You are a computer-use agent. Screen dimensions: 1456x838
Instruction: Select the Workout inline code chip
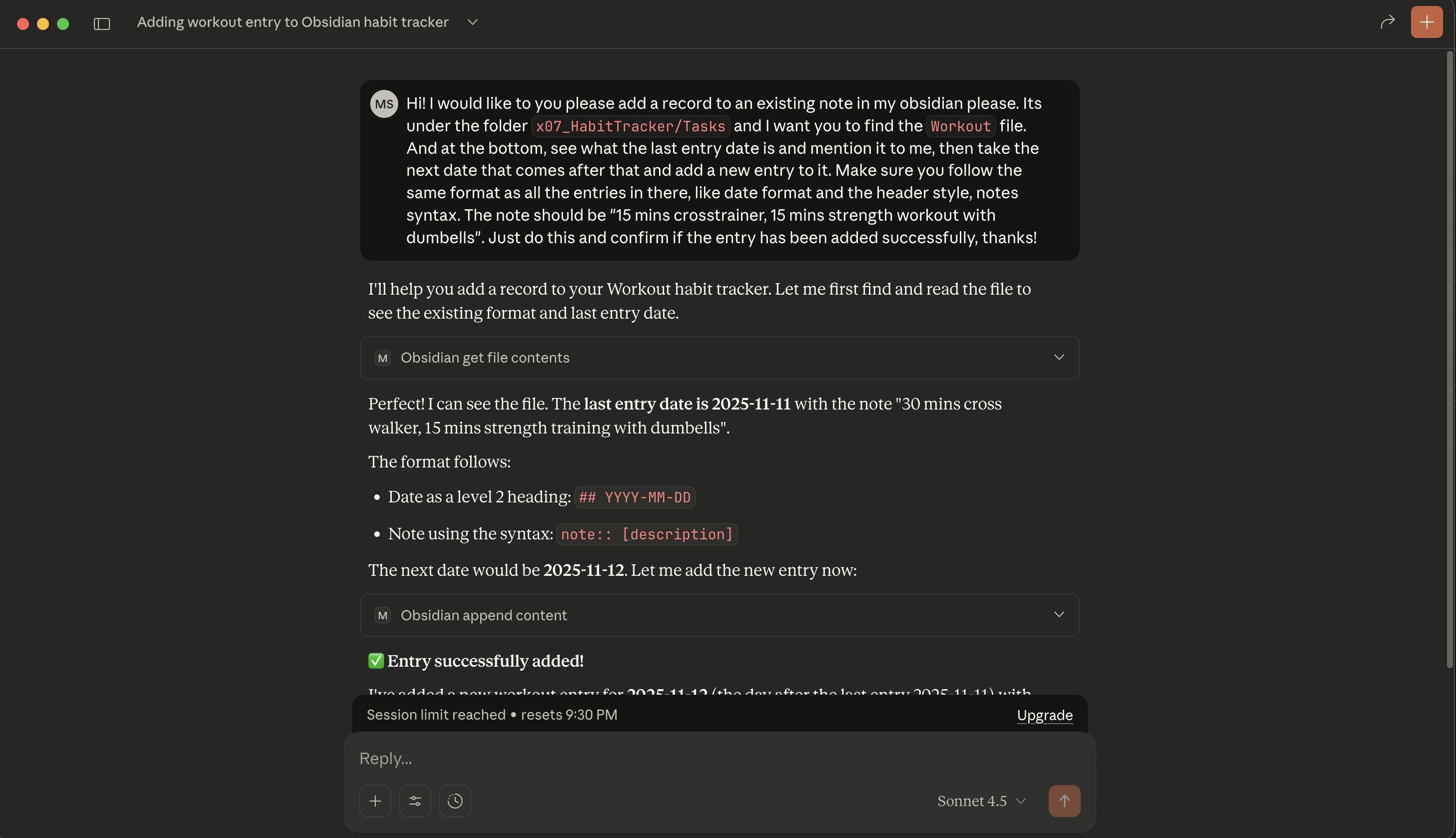960,126
